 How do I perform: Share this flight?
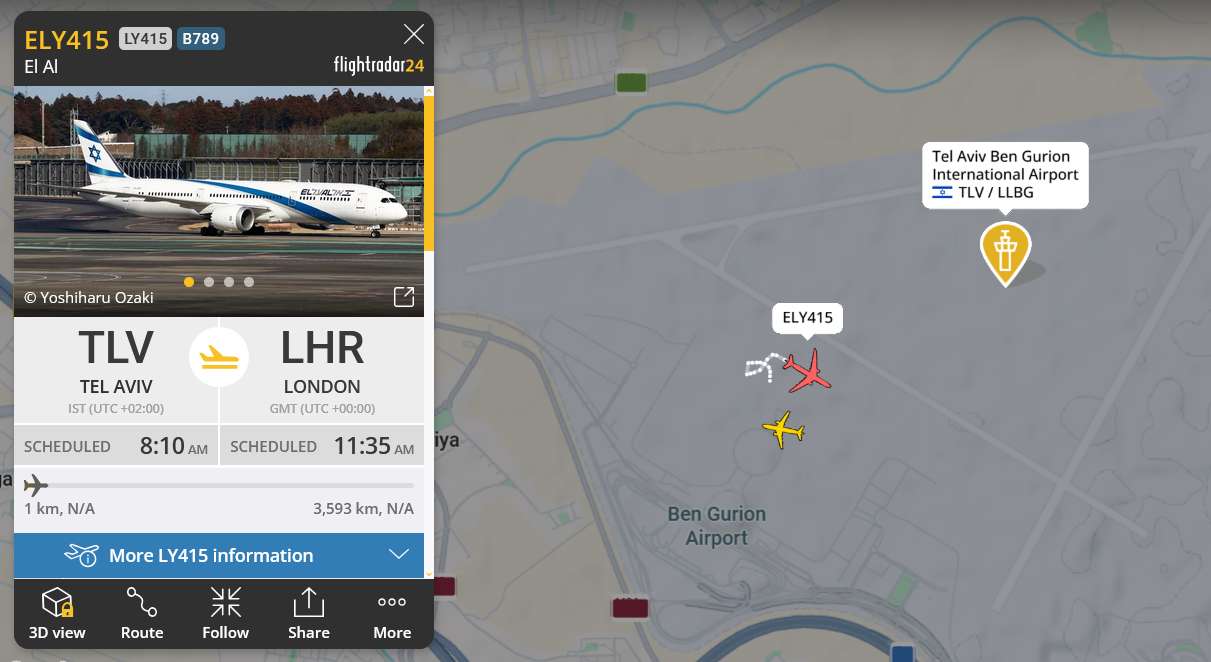[x=309, y=613]
